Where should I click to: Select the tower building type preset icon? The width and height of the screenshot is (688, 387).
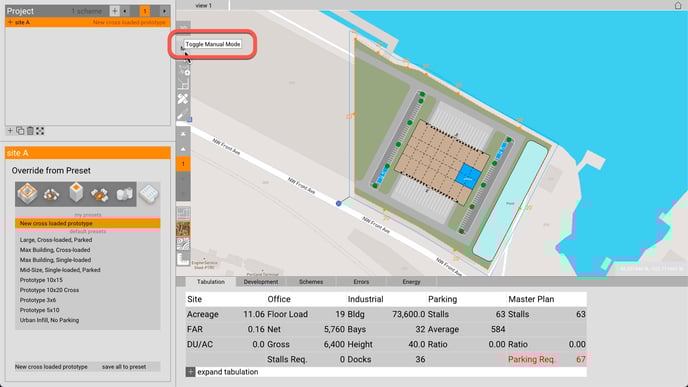pyautogui.click(x=76, y=194)
